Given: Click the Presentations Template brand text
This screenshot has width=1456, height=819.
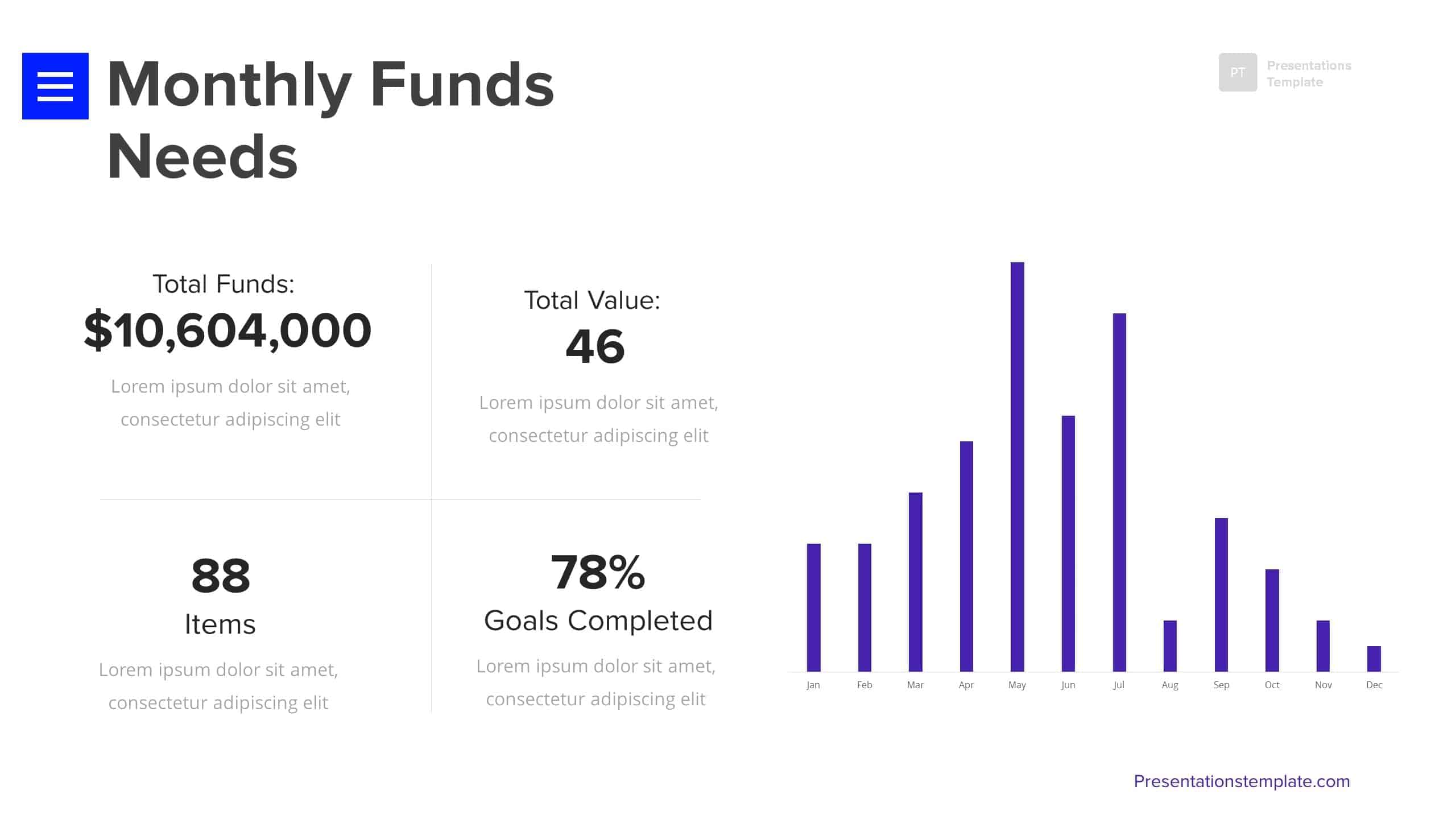Looking at the screenshot, I should pos(1308,74).
